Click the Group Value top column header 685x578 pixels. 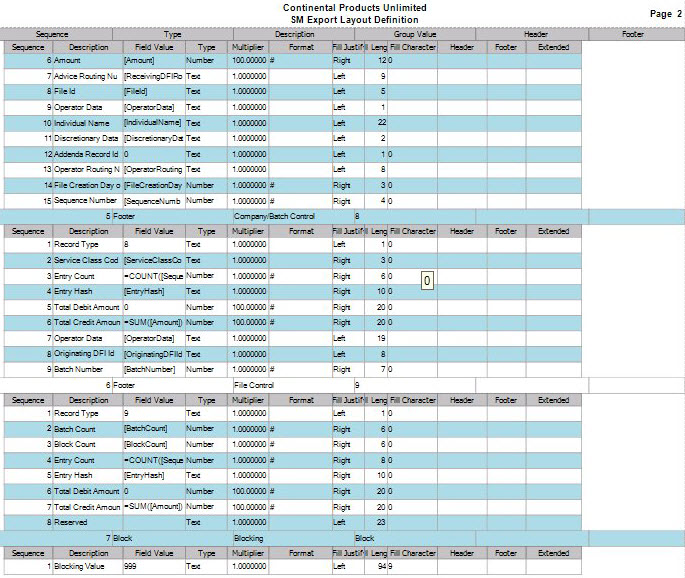[x=413, y=34]
